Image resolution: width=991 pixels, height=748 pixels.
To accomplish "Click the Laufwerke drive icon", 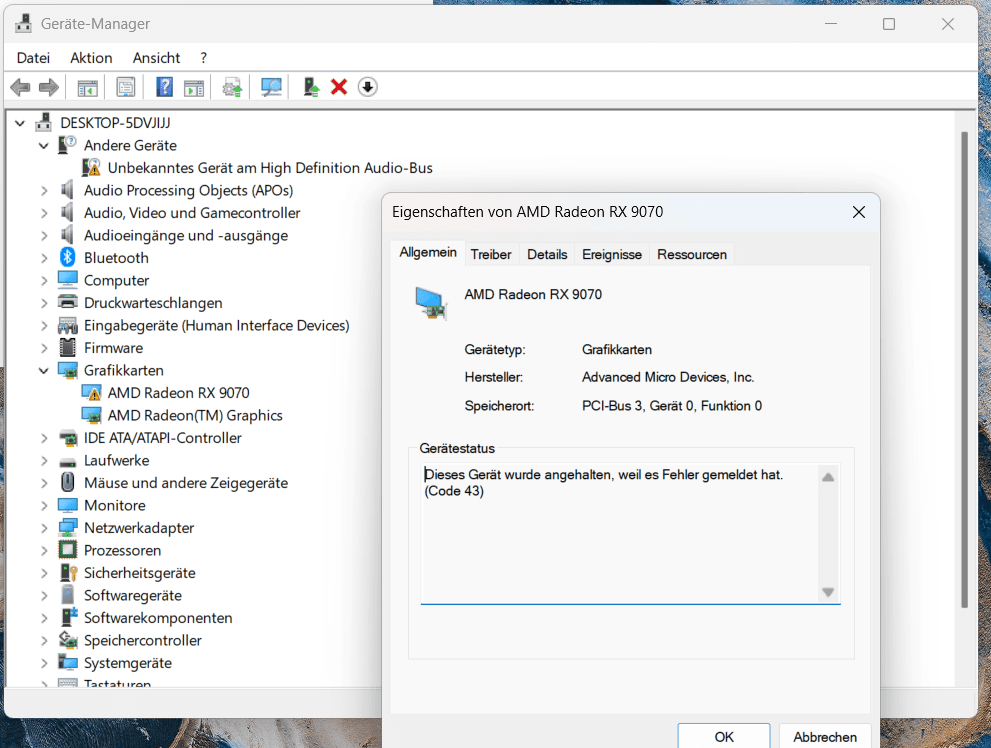I will (68, 461).
